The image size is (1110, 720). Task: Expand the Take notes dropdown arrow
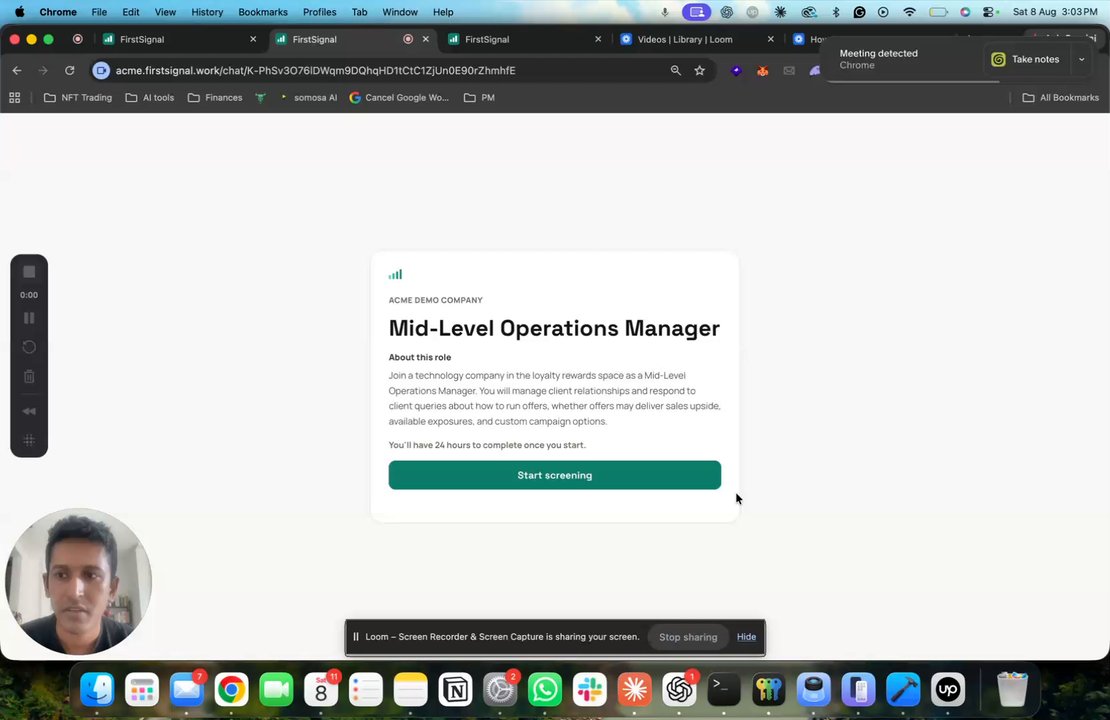tap(1081, 59)
